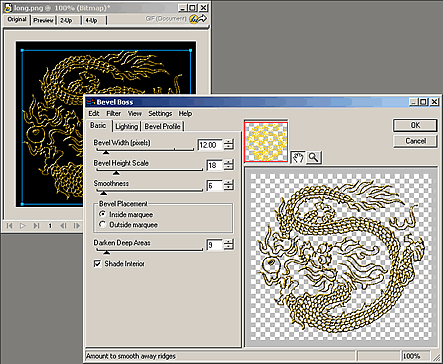Click the large dragon preview image
The width and height of the screenshot is (443, 364).
click(x=341, y=257)
